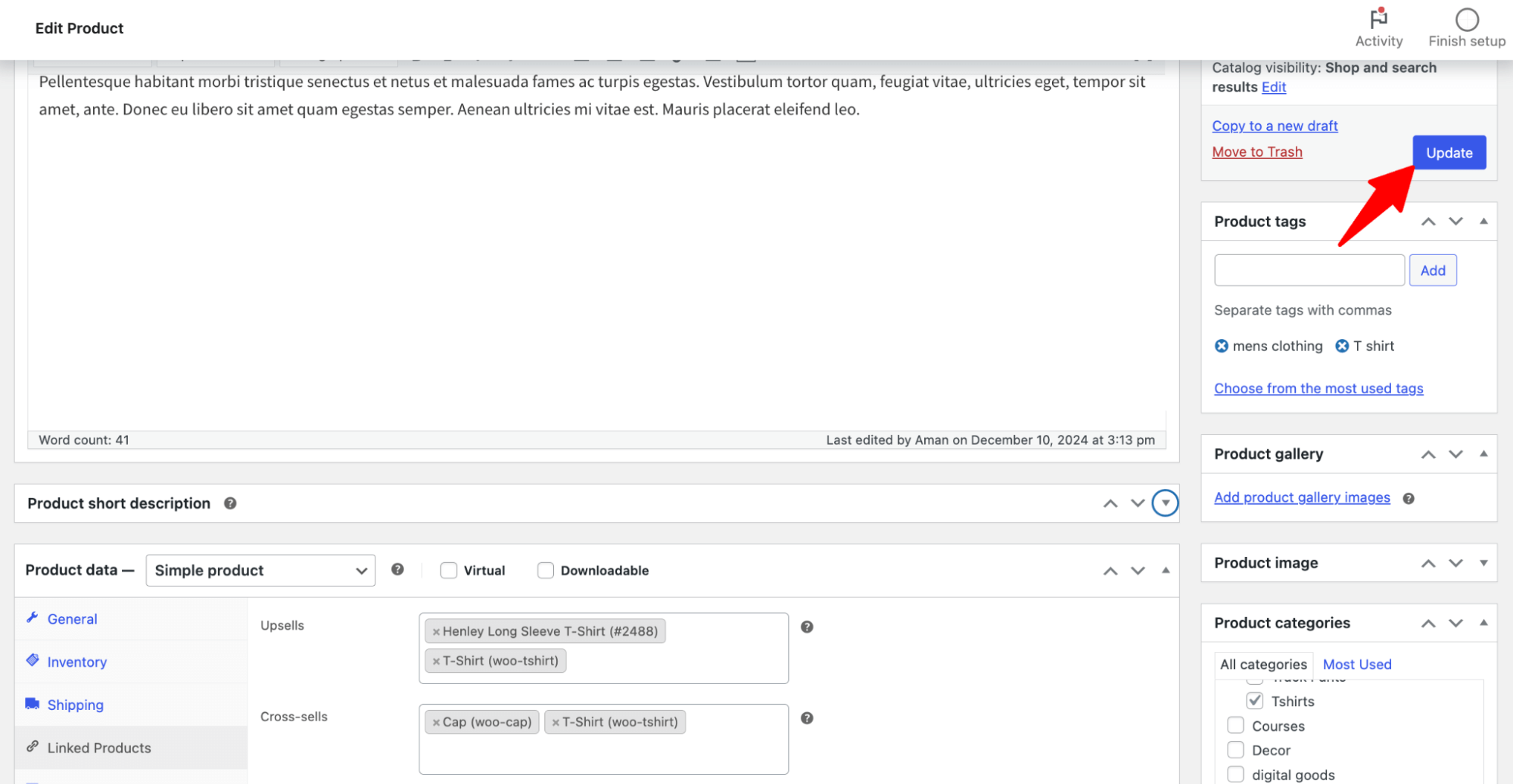
Task: Open help tip for Product short description
Action: pyautogui.click(x=230, y=503)
